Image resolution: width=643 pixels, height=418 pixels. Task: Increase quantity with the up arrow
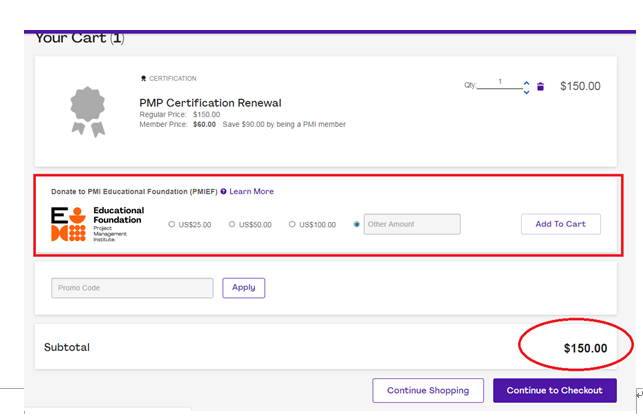[x=527, y=82]
